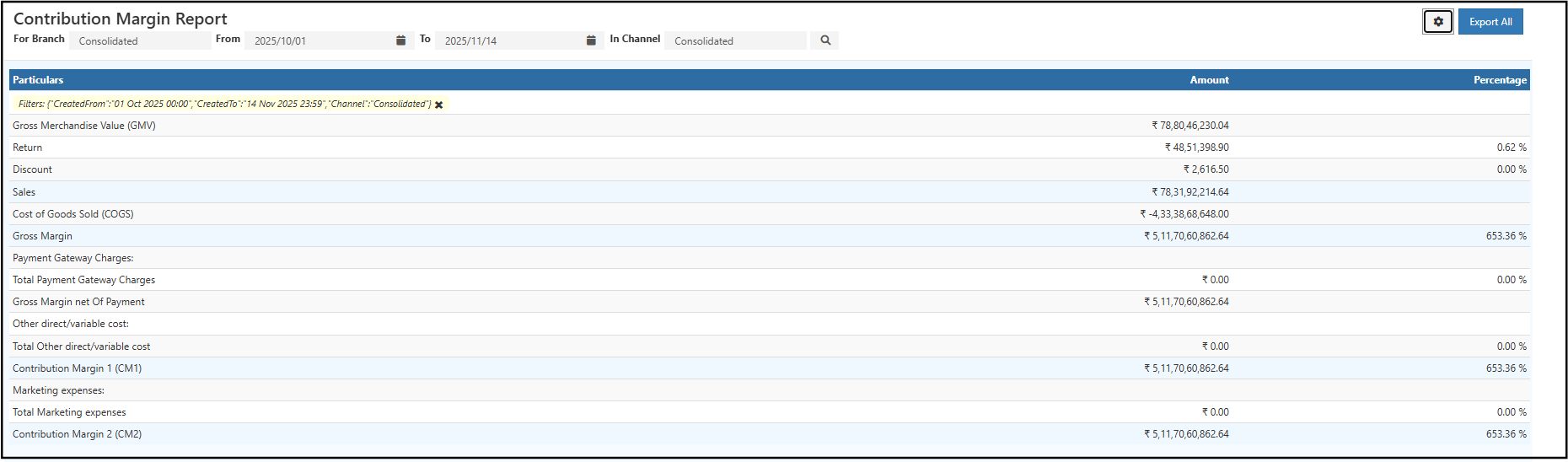Click the Total Marketing expenses amount ₹ 0.00
1568x462 pixels.
tap(1216, 412)
